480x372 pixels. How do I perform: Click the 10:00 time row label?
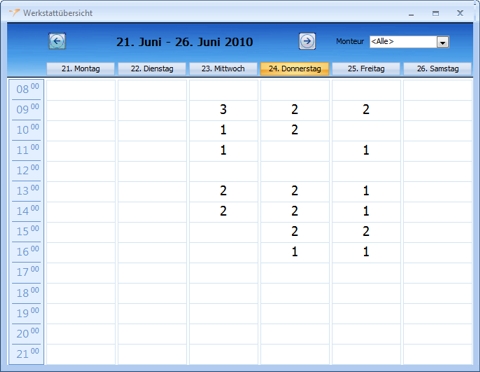click(27, 130)
